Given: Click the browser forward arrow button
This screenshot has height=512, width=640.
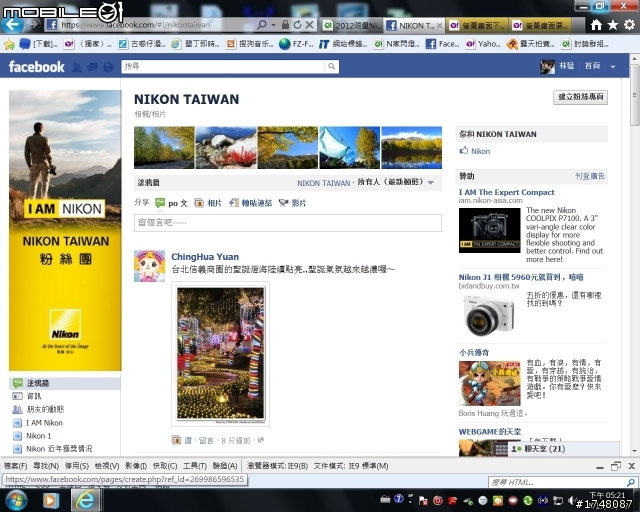Looking at the screenshot, I should [x=32, y=25].
